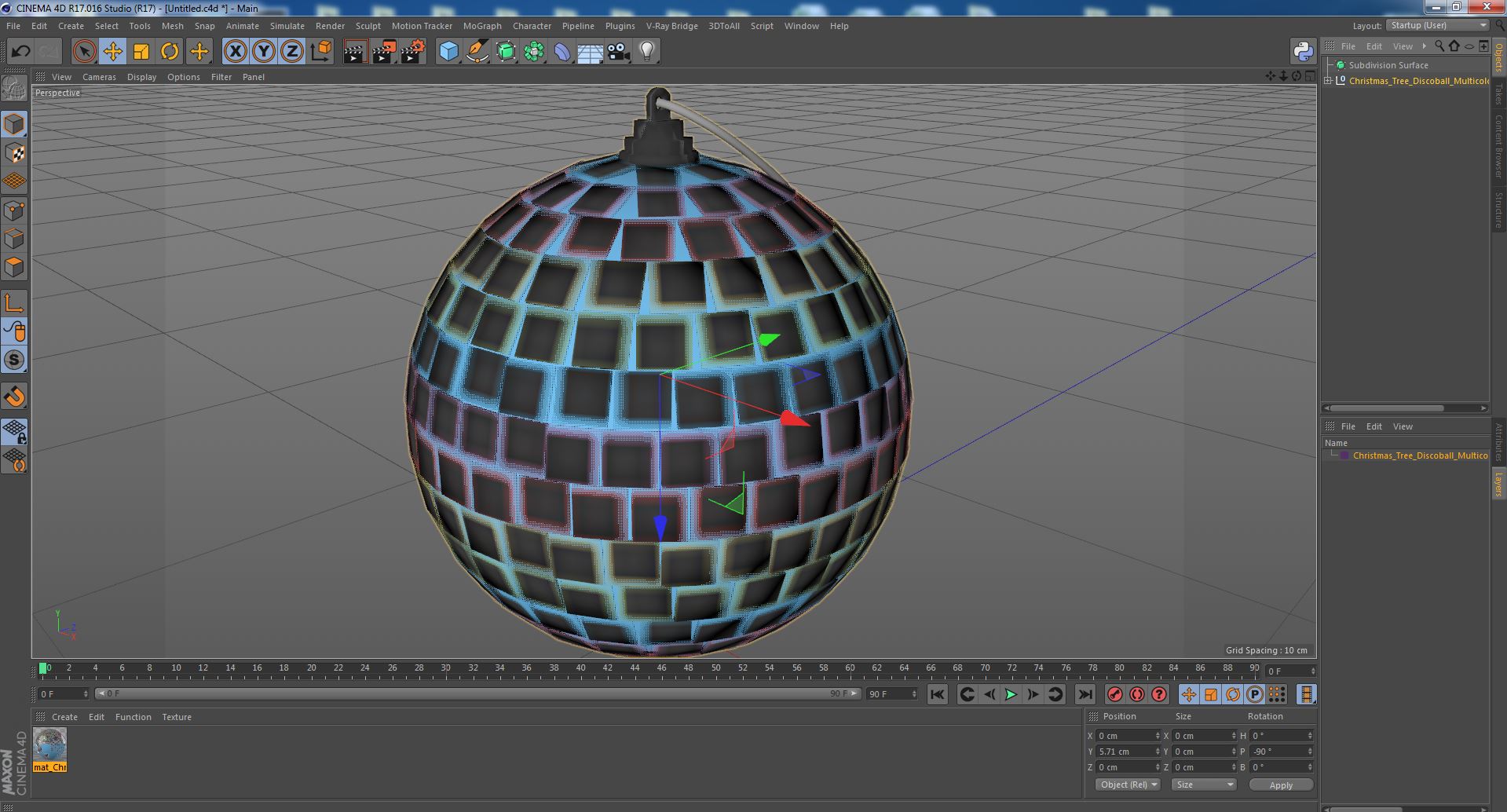This screenshot has height=812, width=1507.
Task: Select the Scale tool
Action: coord(141,52)
